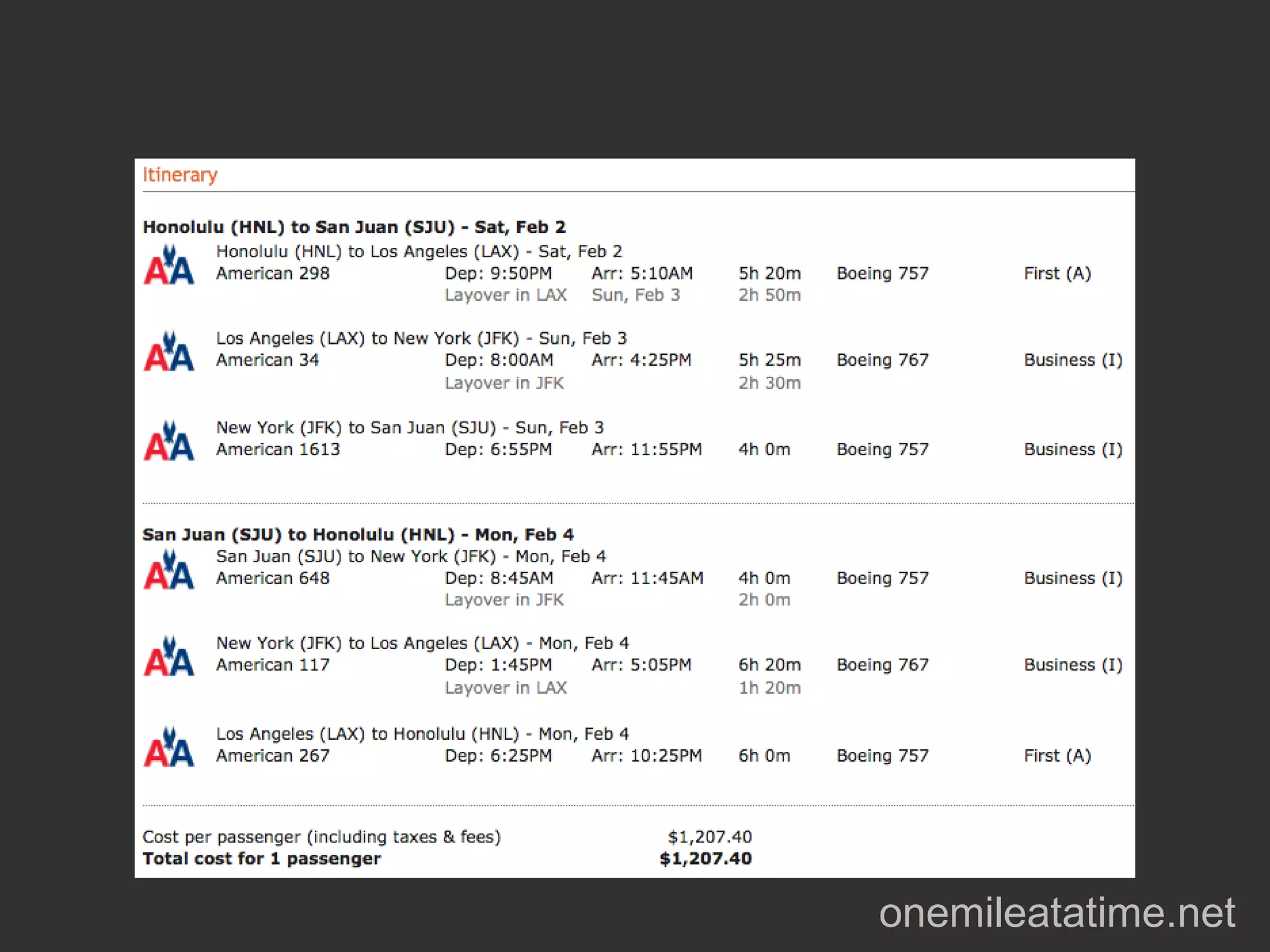Click the 'New York (JFK) to Los Angeles (LAX) - Mon, Feb 4' segment title
1270x952 pixels.
422,643
